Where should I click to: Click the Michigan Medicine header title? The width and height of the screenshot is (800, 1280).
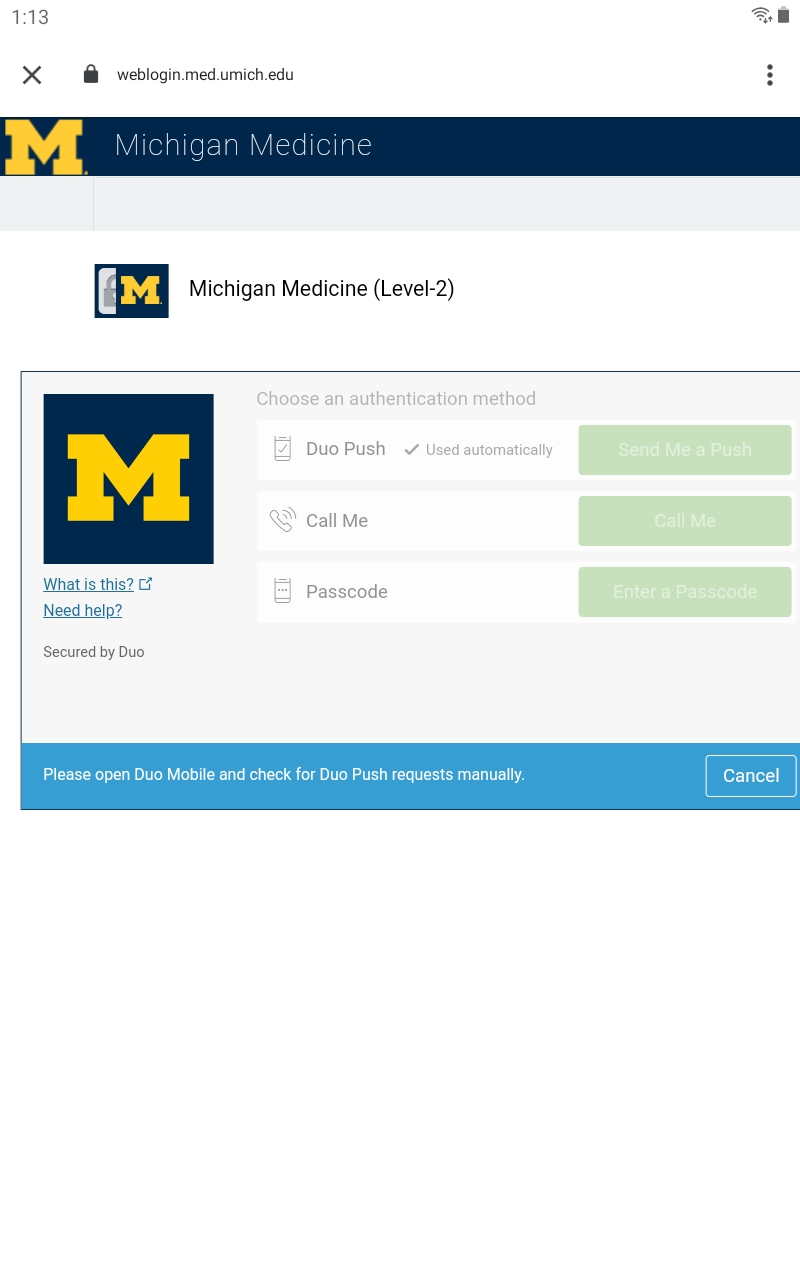coord(243,146)
